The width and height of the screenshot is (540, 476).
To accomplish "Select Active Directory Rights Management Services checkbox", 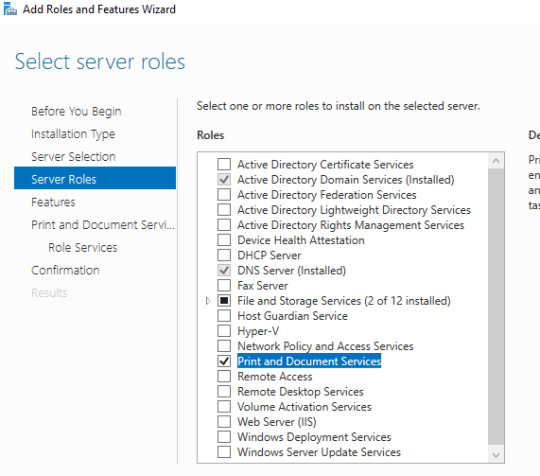I will tap(224, 225).
